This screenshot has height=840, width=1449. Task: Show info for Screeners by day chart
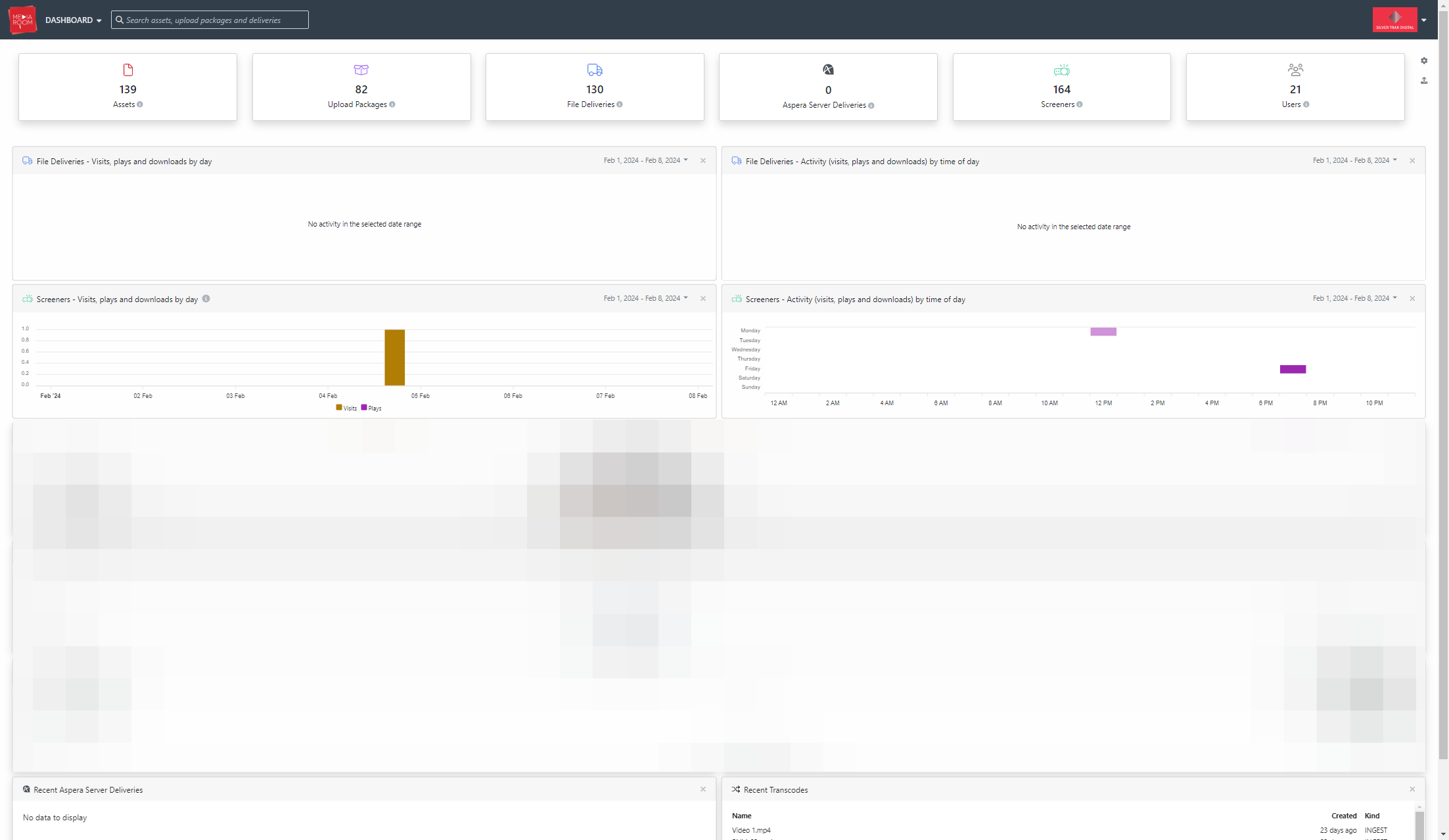(x=206, y=299)
